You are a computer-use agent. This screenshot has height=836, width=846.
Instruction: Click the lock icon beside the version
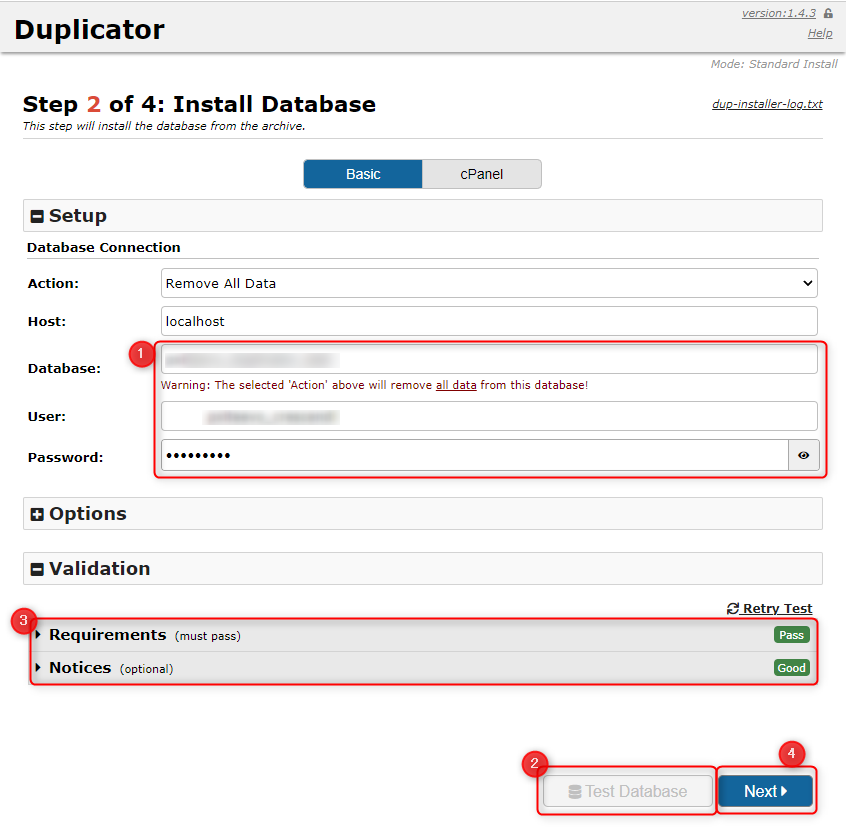[828, 13]
